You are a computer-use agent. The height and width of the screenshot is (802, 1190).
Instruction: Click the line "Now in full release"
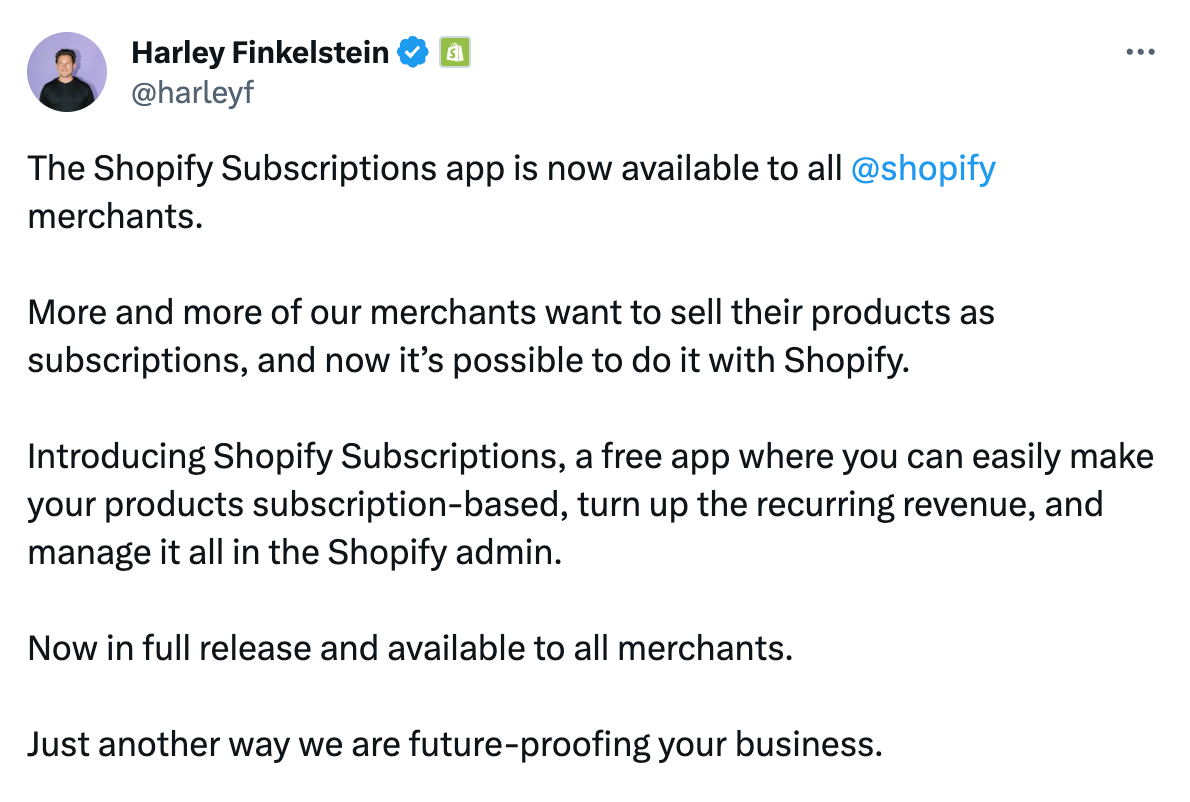pyautogui.click(x=410, y=649)
